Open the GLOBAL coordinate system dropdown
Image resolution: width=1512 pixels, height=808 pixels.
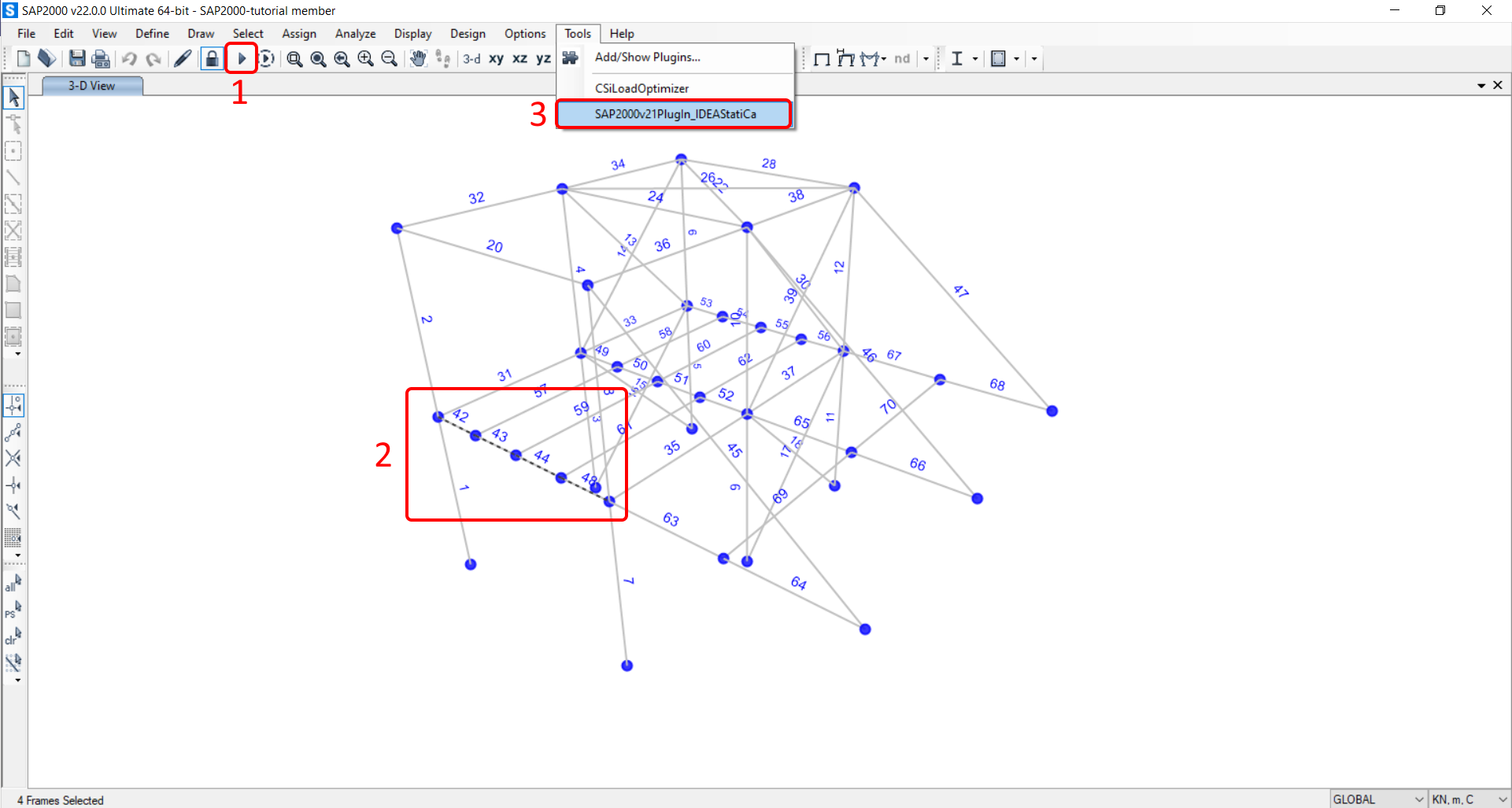(1377, 799)
